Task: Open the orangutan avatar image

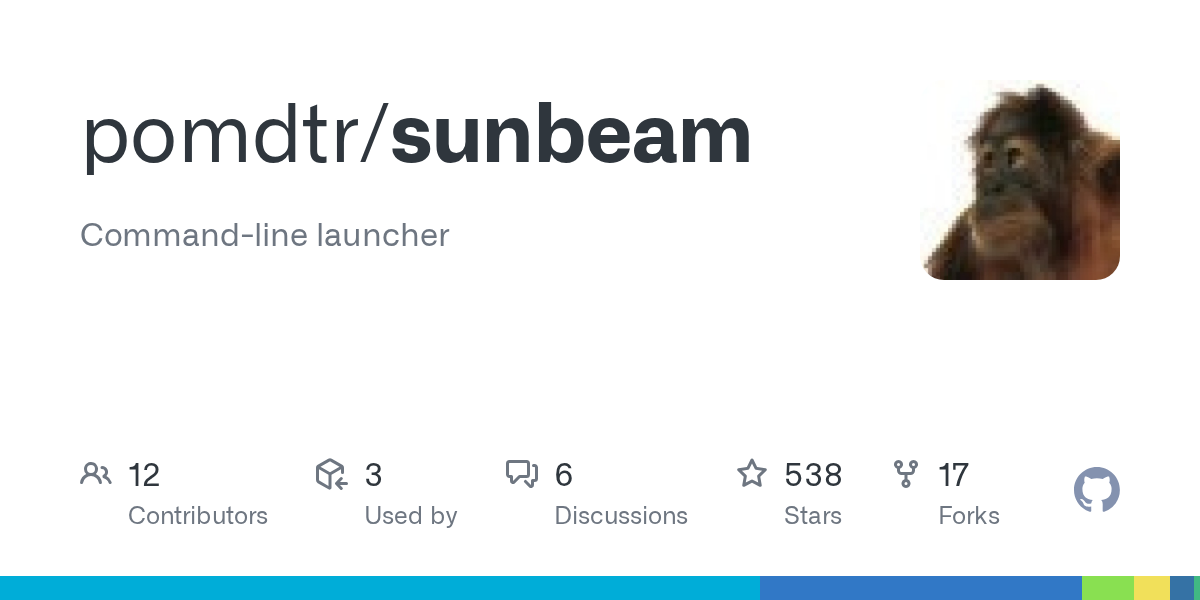Action: 1020,180
